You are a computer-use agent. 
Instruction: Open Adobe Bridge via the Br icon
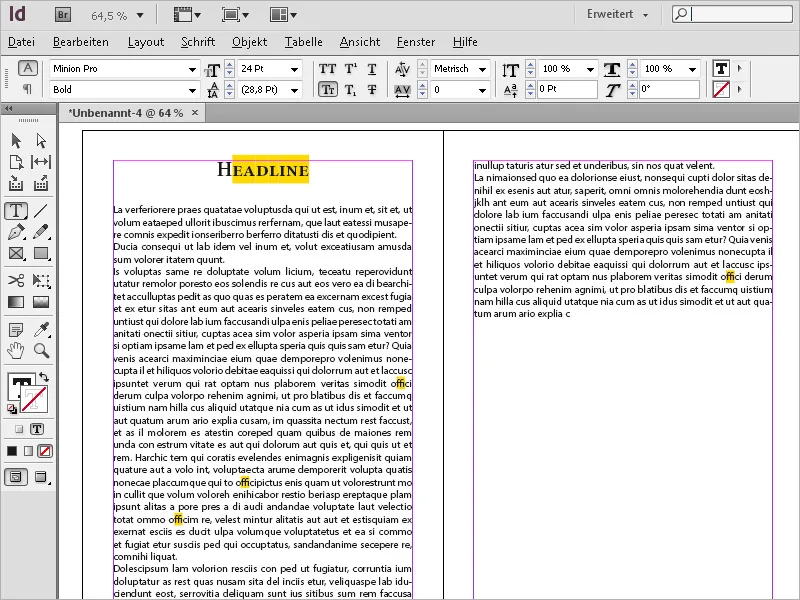[62, 14]
